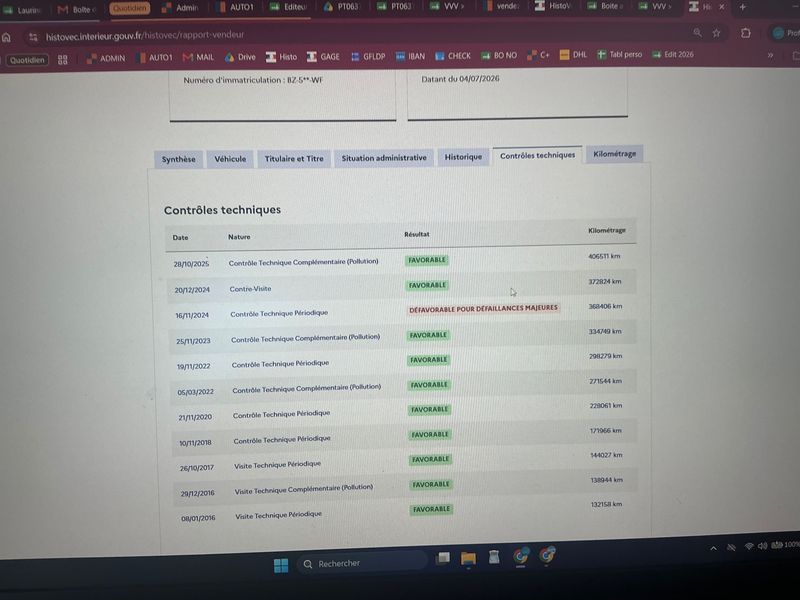The width and height of the screenshot is (800, 600).
Task: Switch to the HistoV browser tab
Action: (x=553, y=6)
